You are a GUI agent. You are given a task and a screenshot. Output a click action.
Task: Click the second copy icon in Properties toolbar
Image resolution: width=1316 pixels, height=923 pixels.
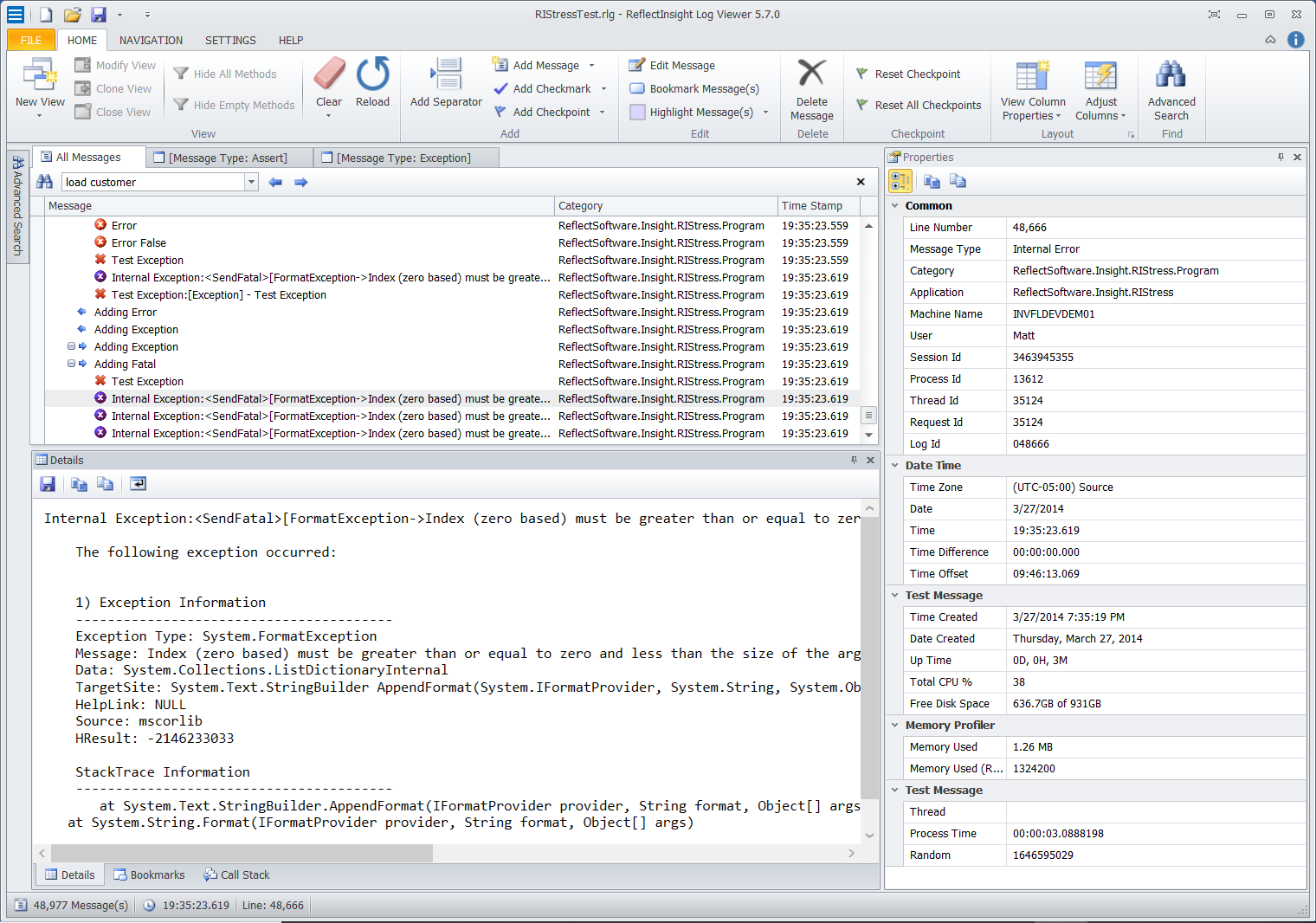pyautogui.click(x=958, y=181)
